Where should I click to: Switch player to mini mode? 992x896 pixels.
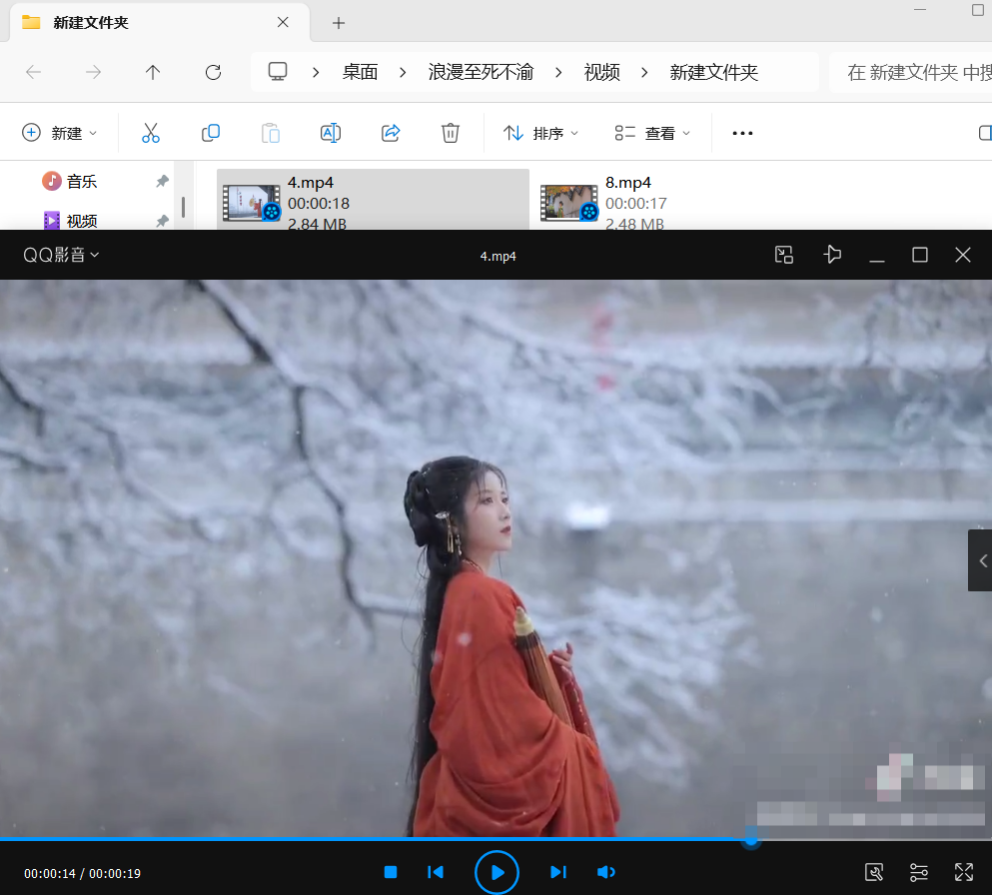coord(784,255)
